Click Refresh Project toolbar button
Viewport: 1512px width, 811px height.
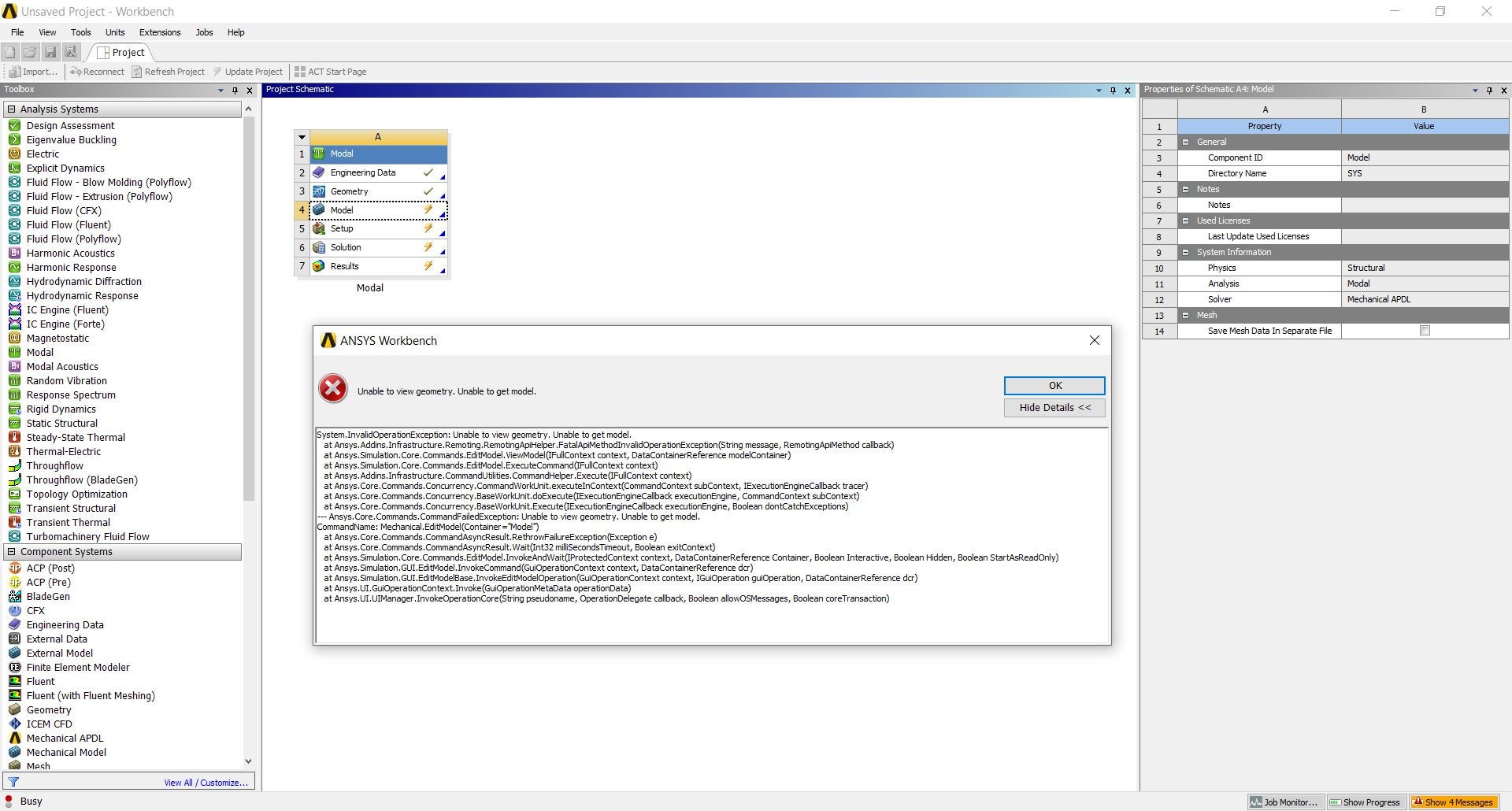168,72
